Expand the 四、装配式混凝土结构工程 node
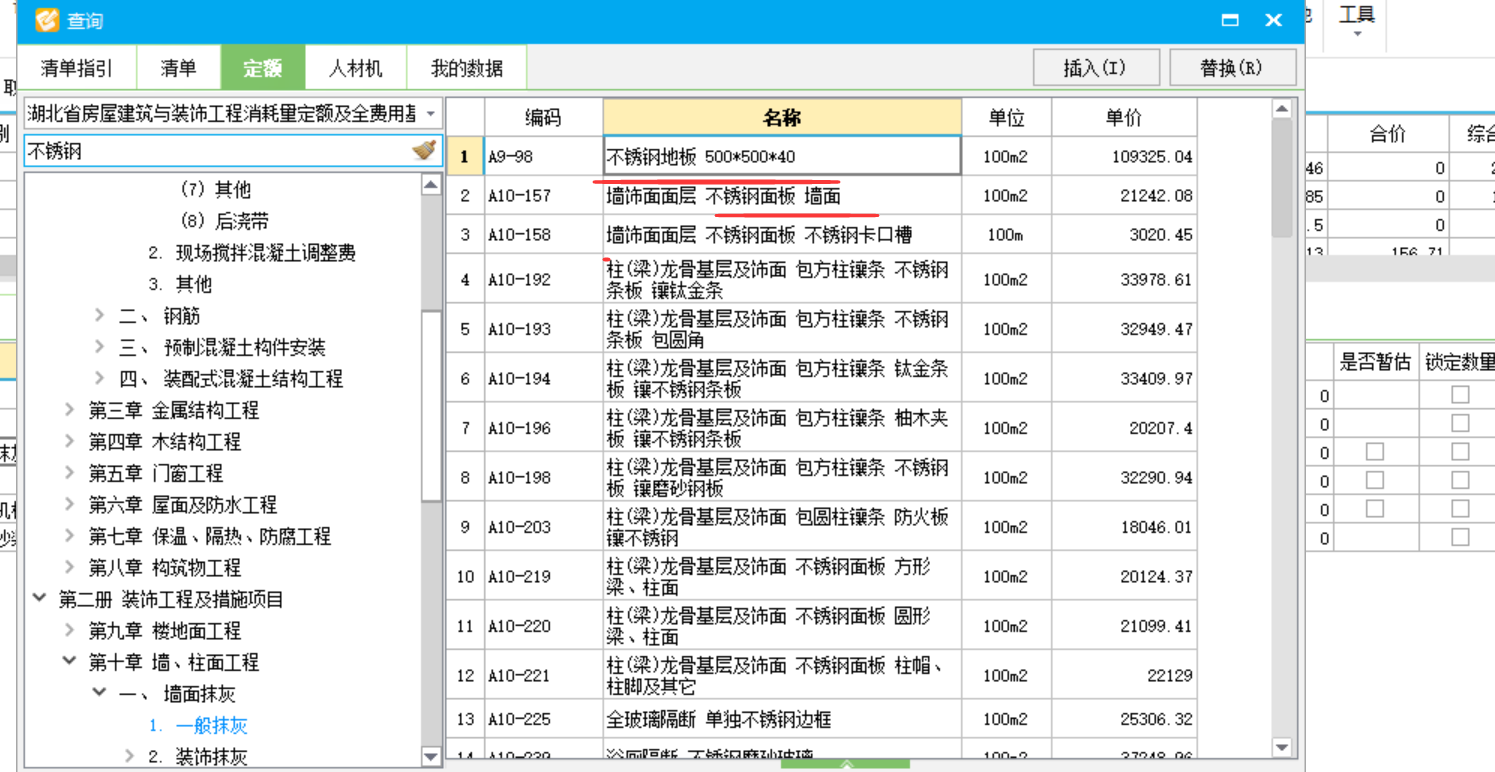Screen dimensions: 1495x772 (99, 379)
